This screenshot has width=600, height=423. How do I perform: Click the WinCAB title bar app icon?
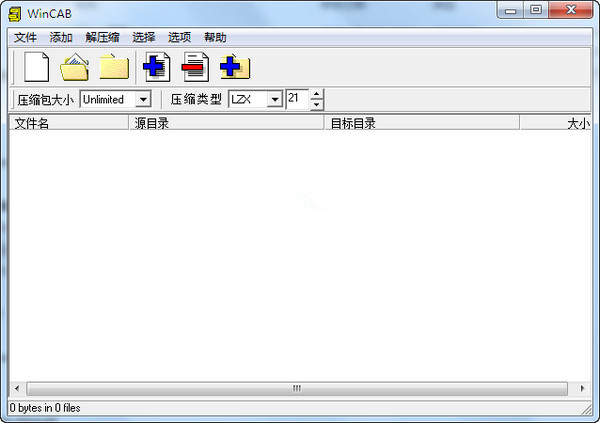click(15, 14)
